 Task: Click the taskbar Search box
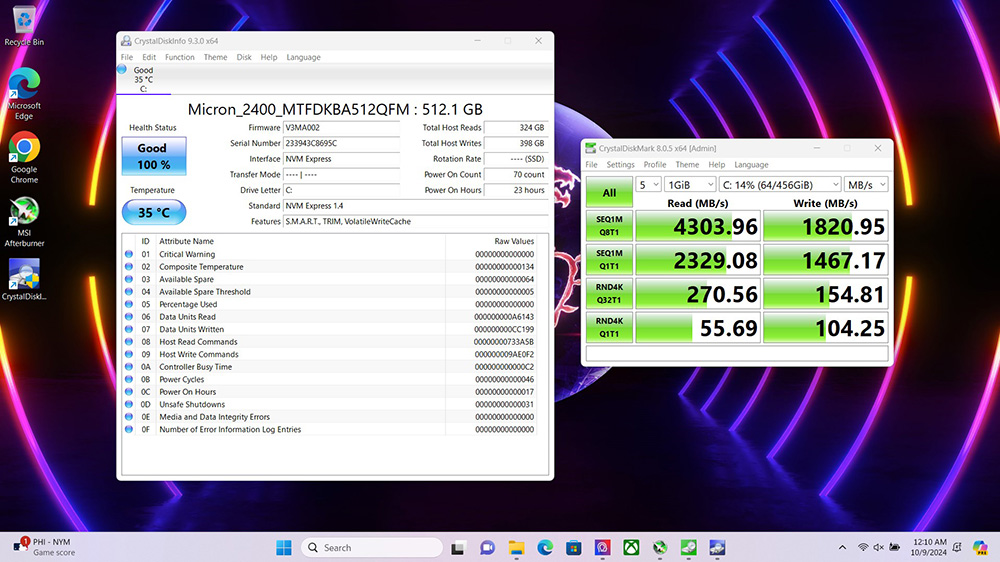(372, 547)
